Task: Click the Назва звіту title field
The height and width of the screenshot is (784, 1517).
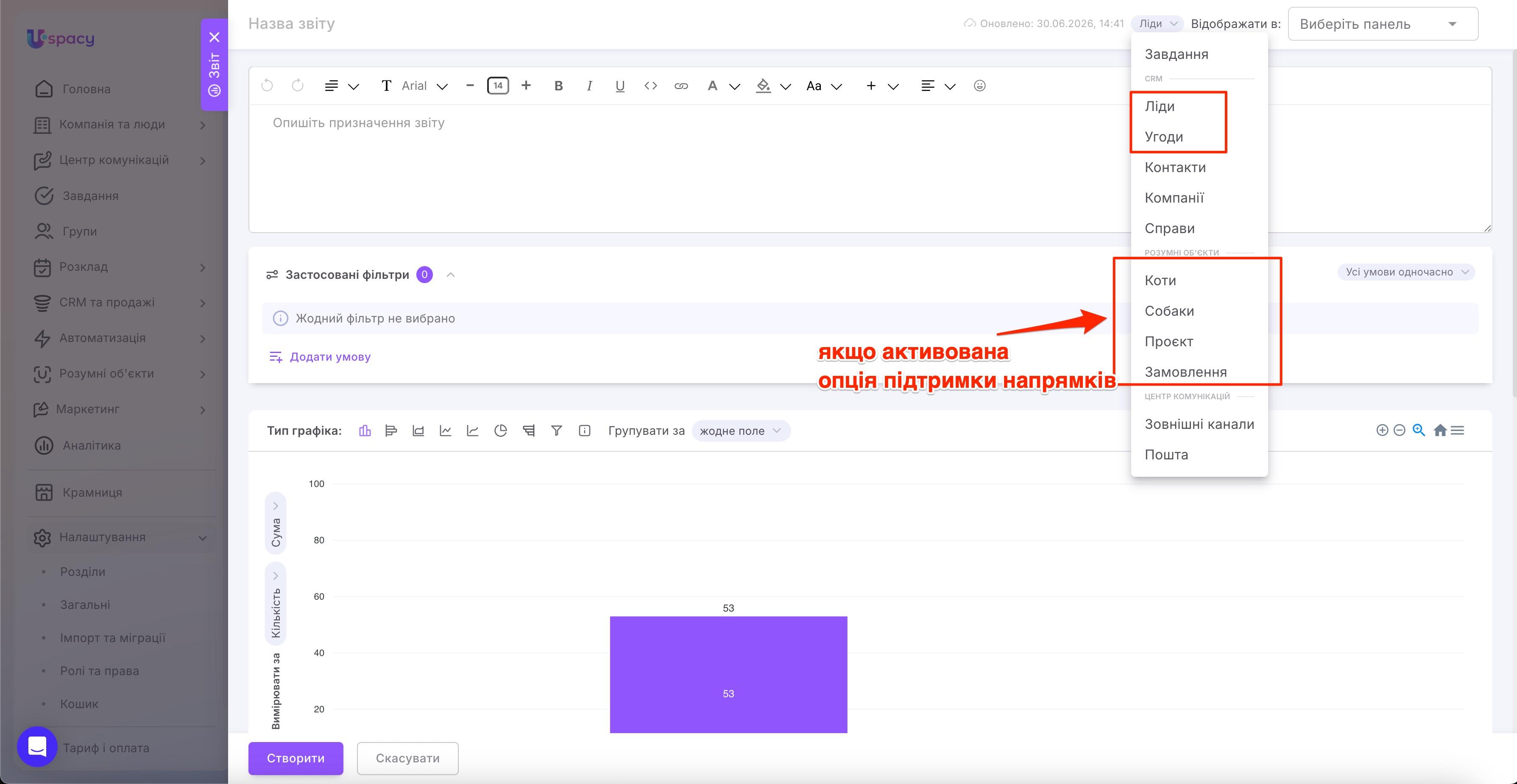Action: pyautogui.click(x=292, y=24)
